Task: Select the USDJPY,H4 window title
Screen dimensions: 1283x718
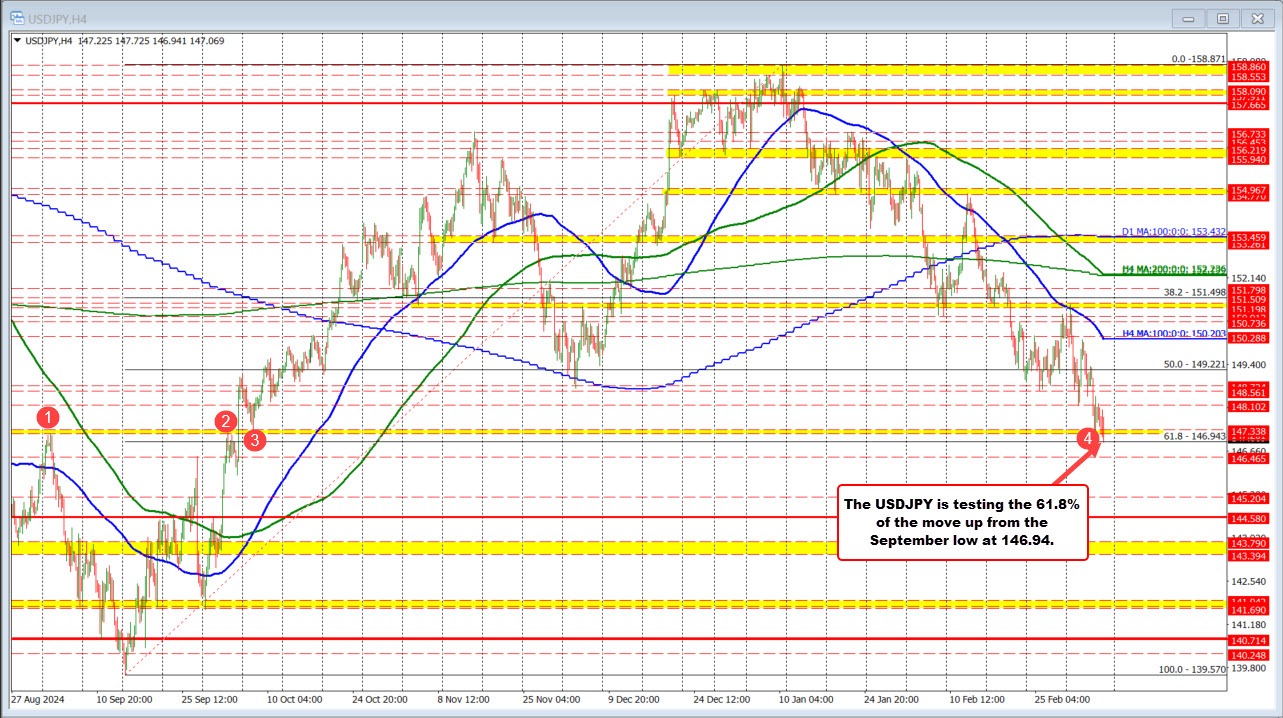Action: click(55, 17)
